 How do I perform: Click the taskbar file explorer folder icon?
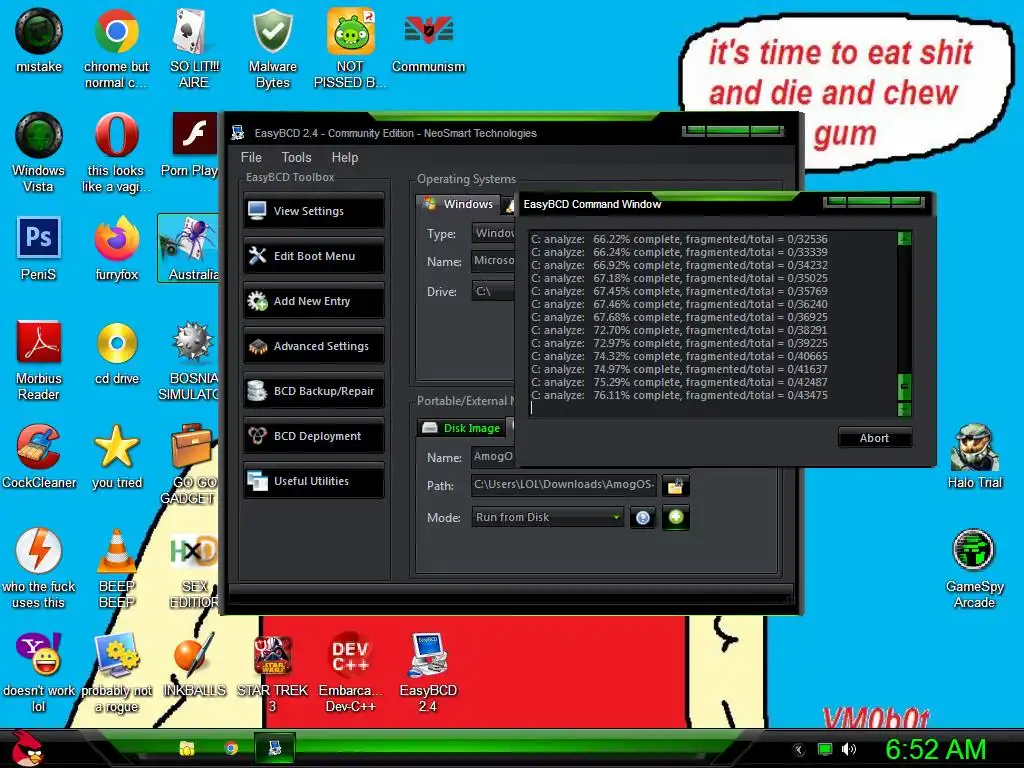[187, 748]
